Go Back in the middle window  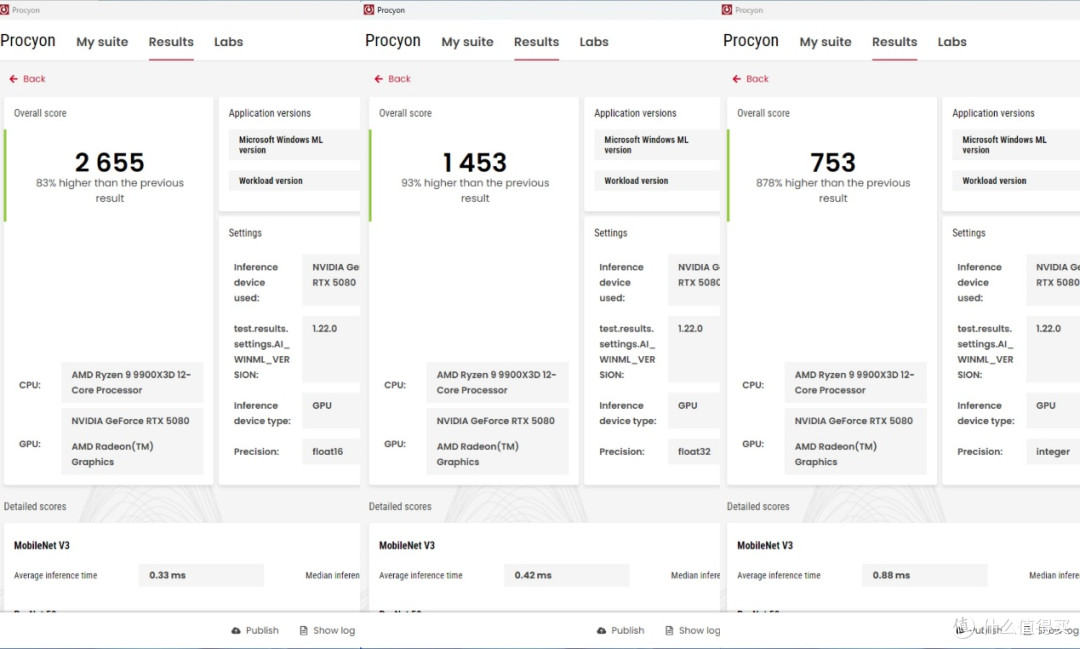[392, 79]
